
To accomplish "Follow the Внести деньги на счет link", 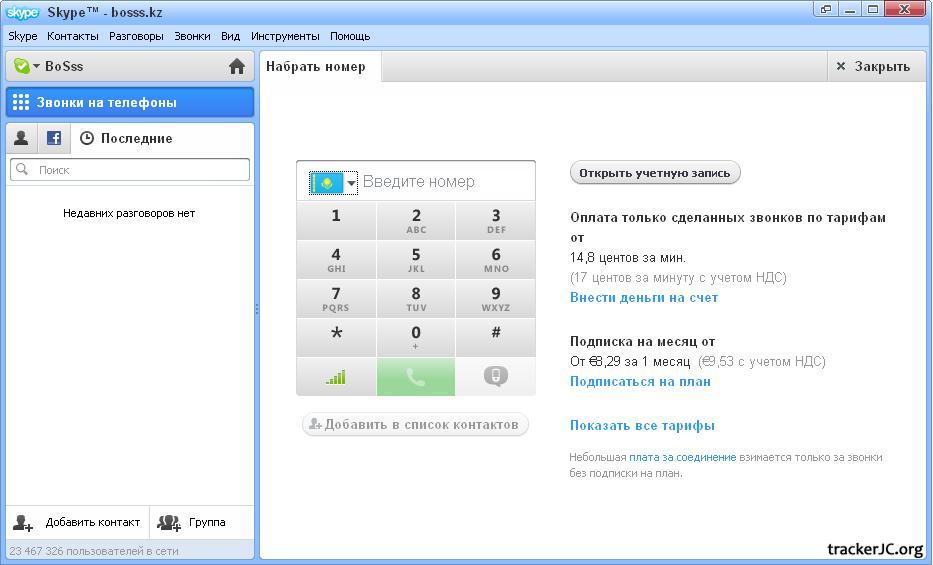I will 644,297.
